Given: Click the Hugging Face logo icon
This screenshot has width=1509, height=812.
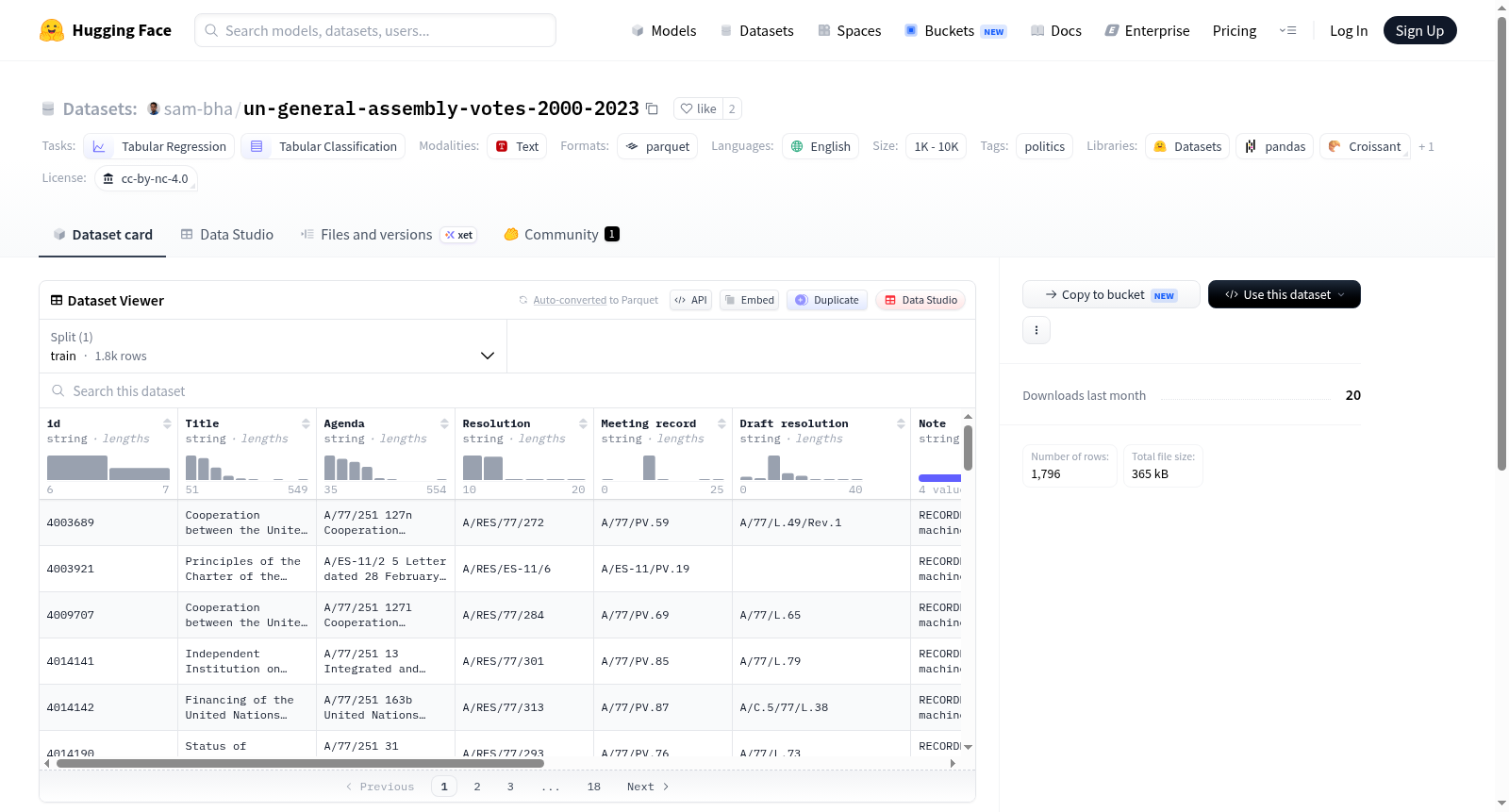Looking at the screenshot, I should [x=52, y=30].
